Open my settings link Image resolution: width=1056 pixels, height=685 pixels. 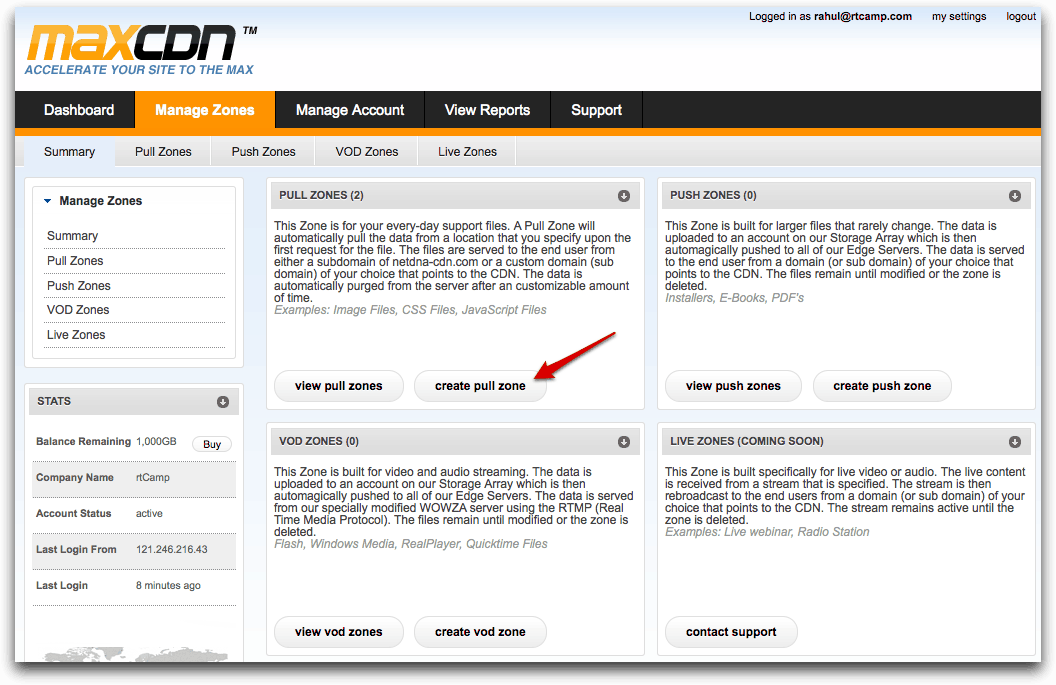click(x=959, y=16)
